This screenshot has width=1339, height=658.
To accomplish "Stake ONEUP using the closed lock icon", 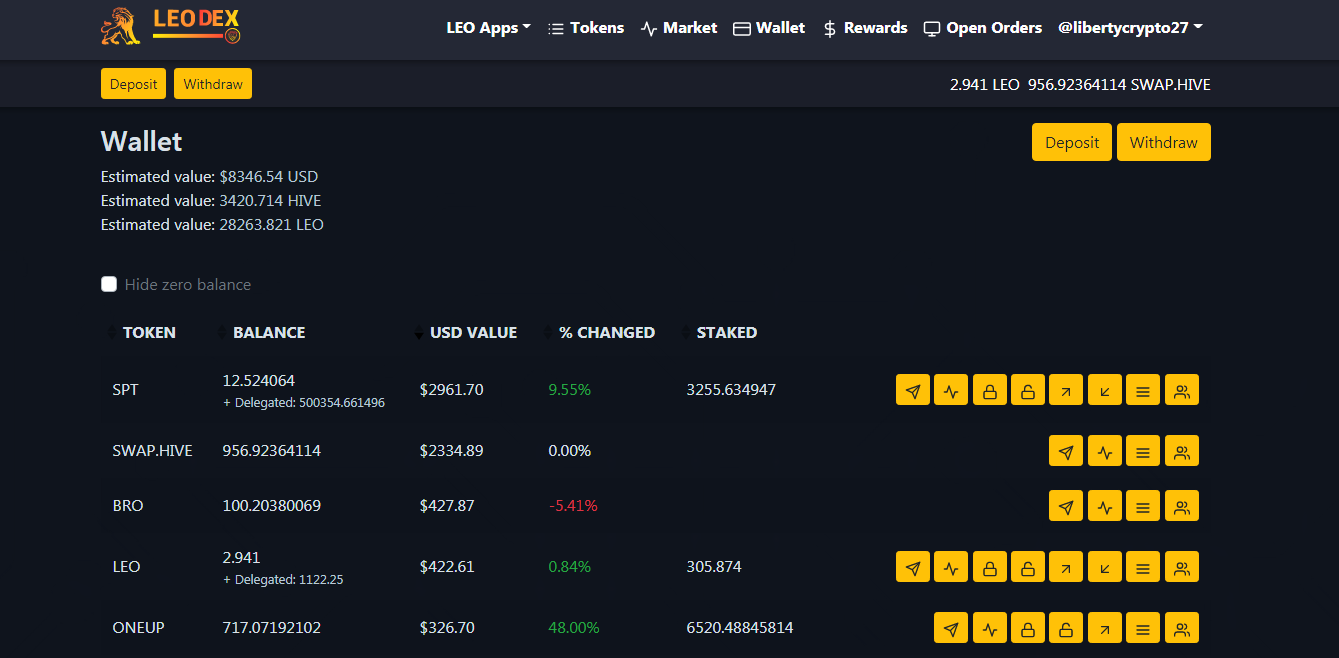I will pyautogui.click(x=1028, y=628).
